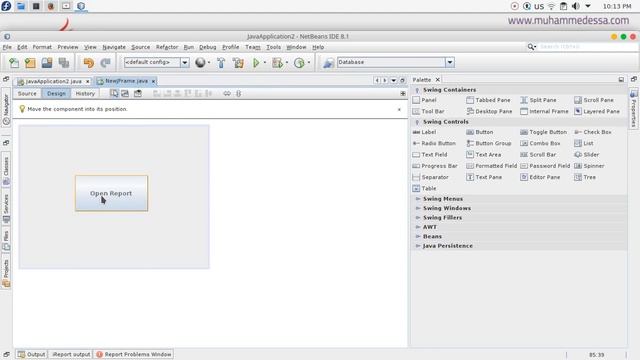Viewport: 640px width, 360px height.
Task: Expand the Java Persistence palette category
Action: point(418,246)
